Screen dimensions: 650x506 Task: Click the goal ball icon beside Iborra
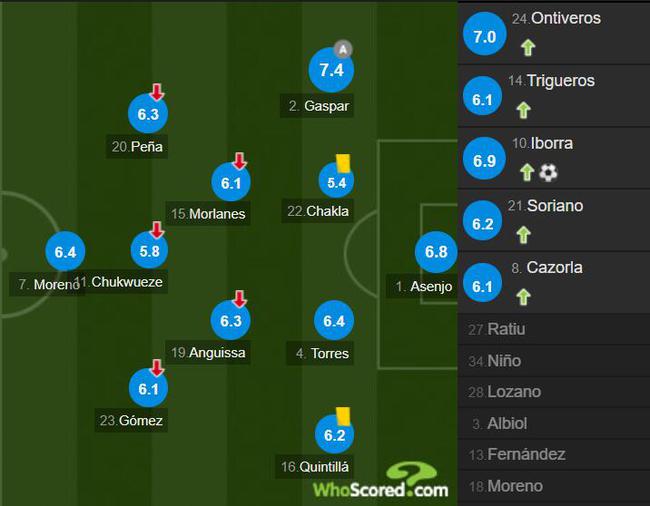(x=548, y=172)
